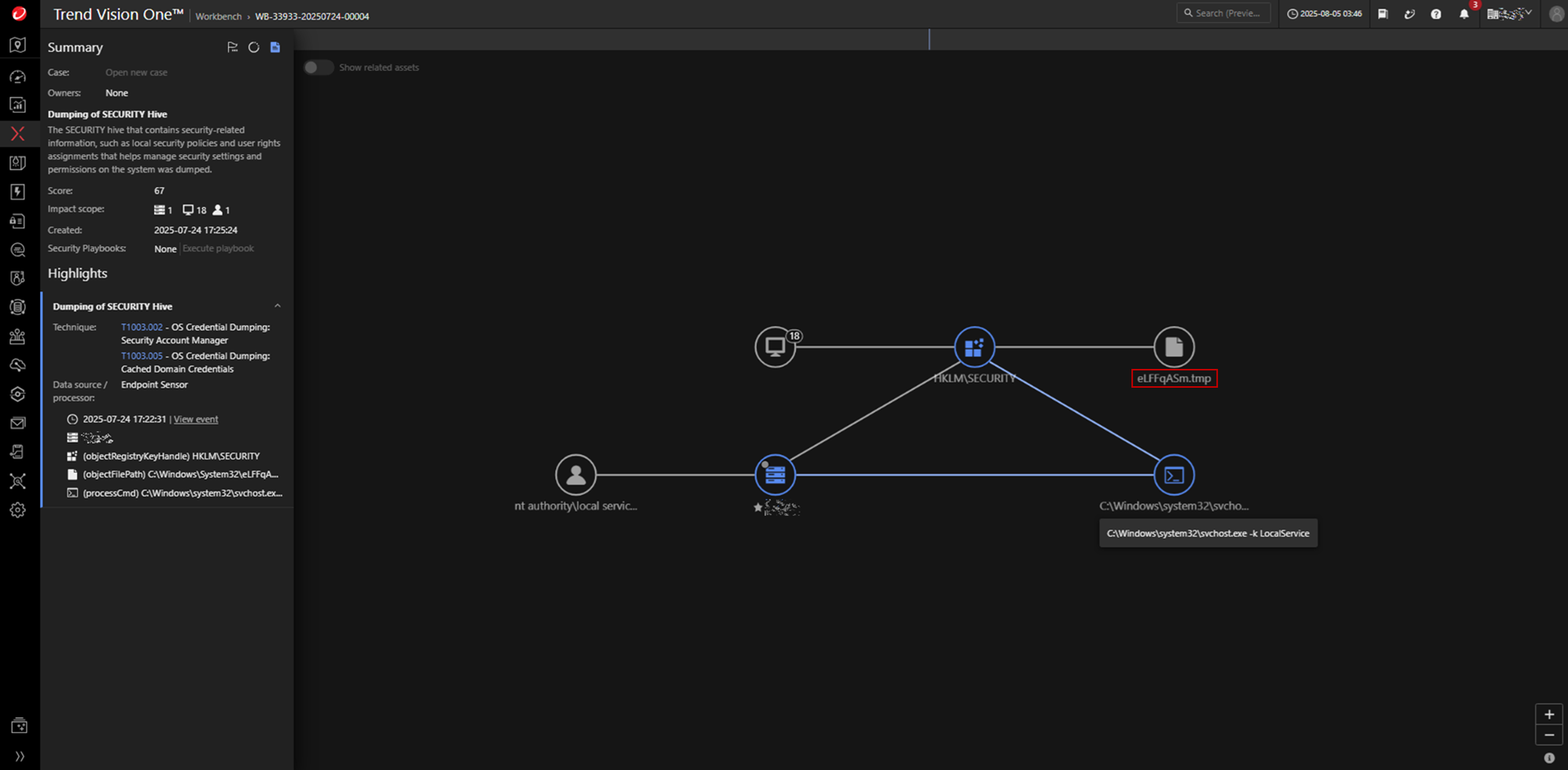The image size is (1568, 770).
Task: Open the help question mark icon
Action: click(x=1436, y=14)
